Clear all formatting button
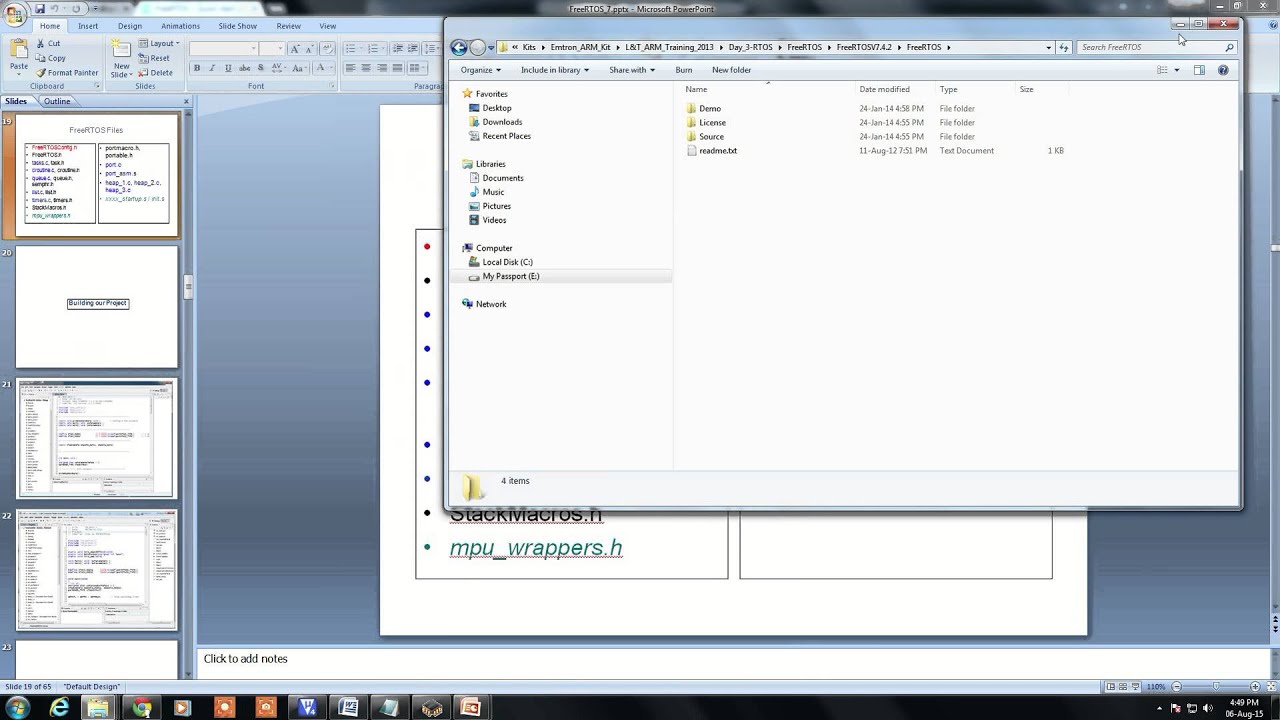Viewport: 1280px width, 720px height. (327, 49)
